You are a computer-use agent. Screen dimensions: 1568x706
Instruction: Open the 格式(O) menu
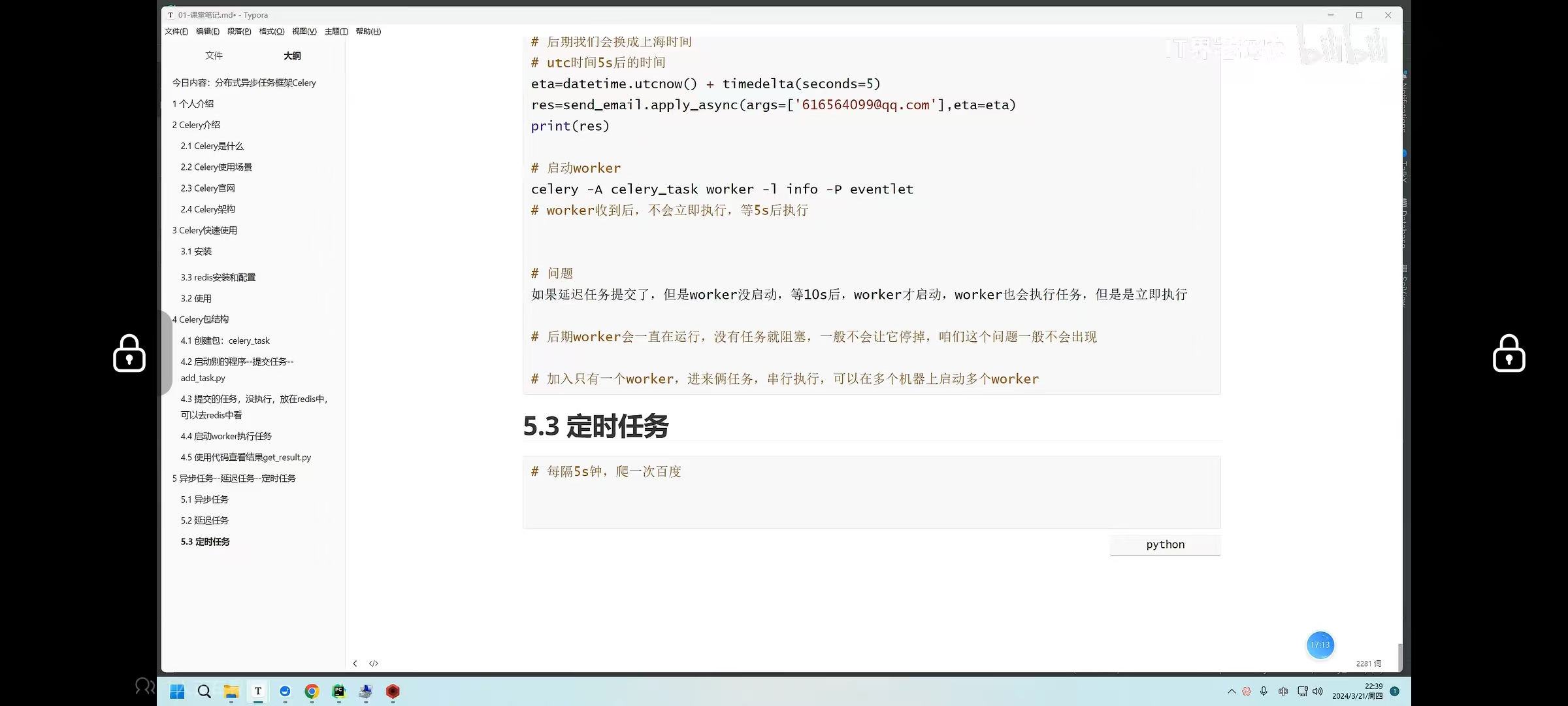[x=271, y=31]
